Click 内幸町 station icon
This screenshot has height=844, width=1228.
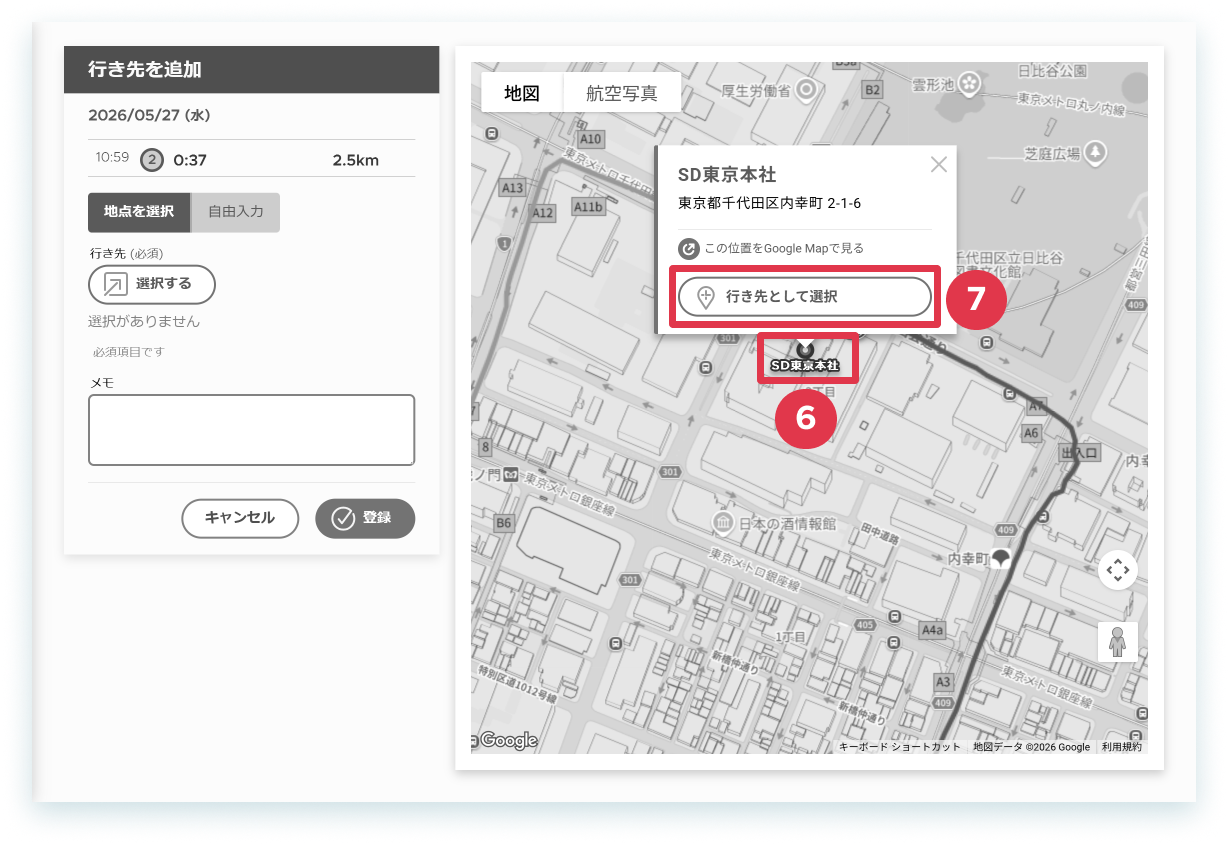(1000, 559)
